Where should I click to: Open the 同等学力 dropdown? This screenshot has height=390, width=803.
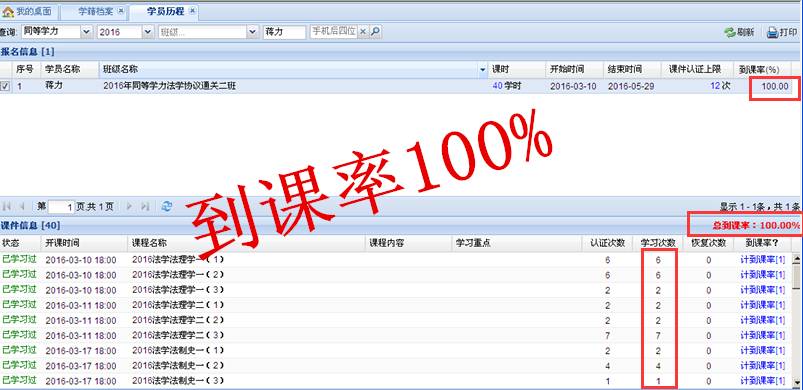[87, 32]
